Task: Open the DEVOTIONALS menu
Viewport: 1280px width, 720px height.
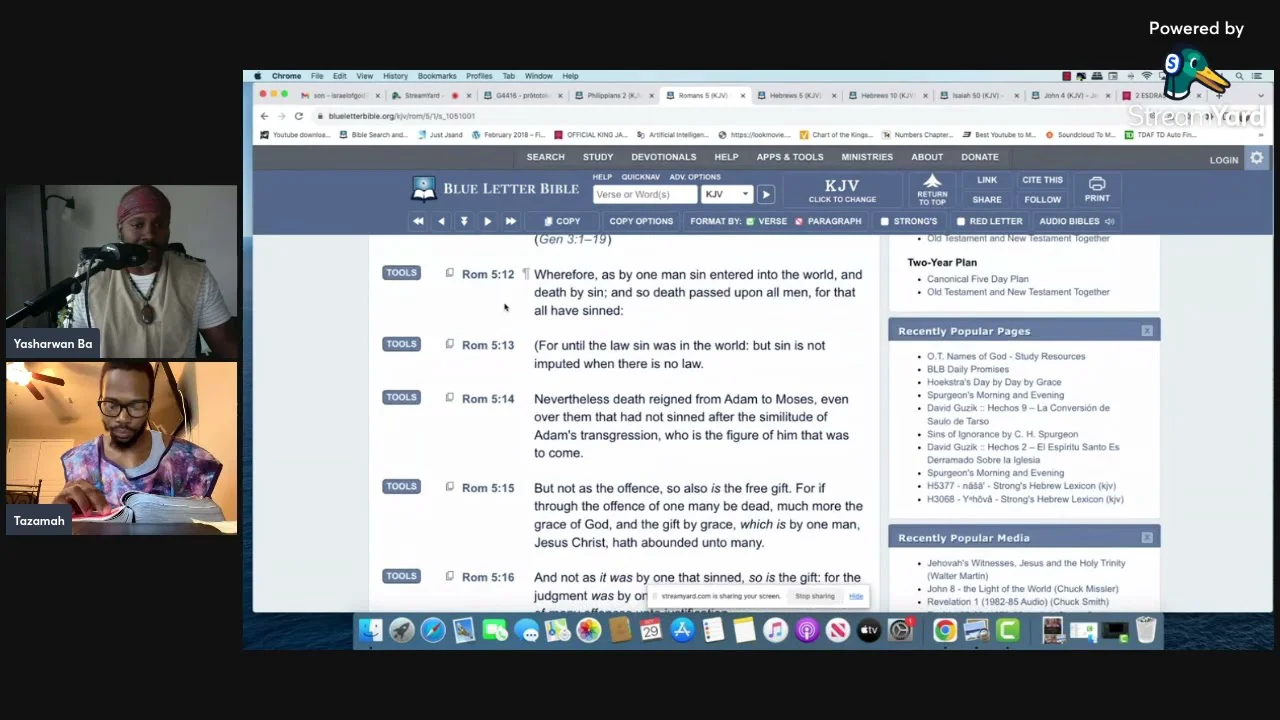Action: (663, 157)
